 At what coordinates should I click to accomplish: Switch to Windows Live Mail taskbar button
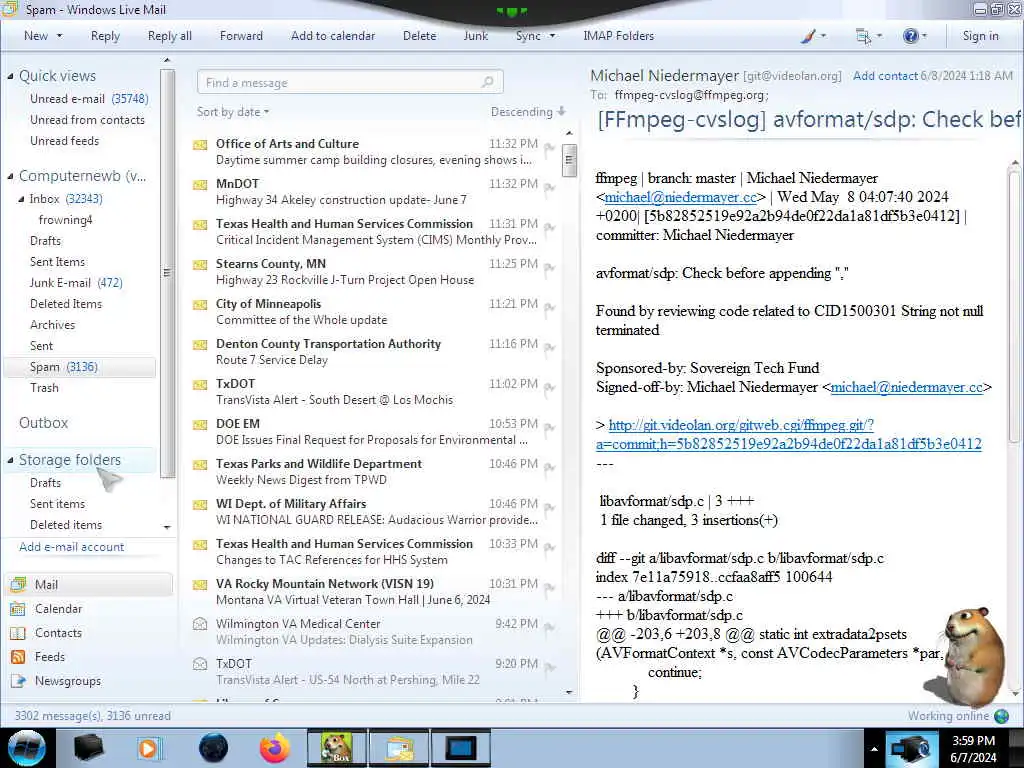[x=399, y=748]
